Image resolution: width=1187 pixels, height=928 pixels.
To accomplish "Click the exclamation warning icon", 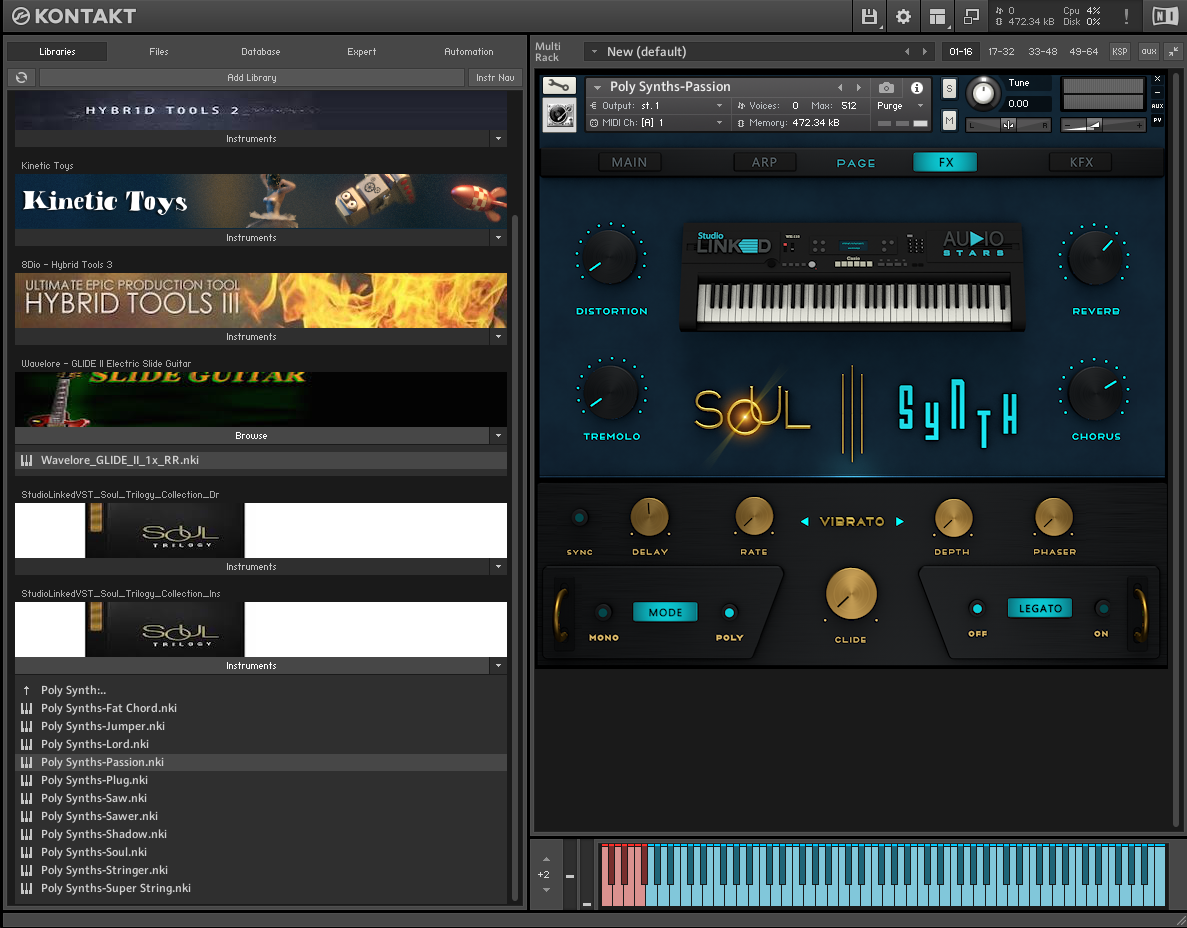I will point(1126,16).
